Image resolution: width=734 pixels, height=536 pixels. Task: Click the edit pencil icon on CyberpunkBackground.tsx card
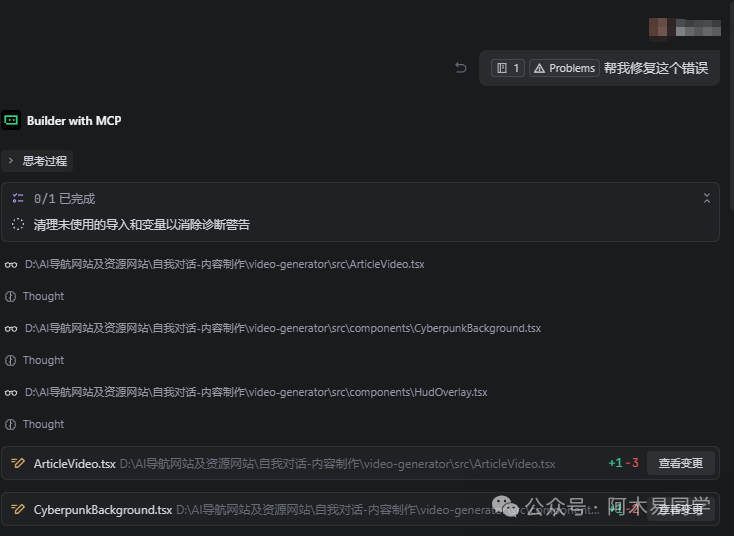click(x=18, y=509)
